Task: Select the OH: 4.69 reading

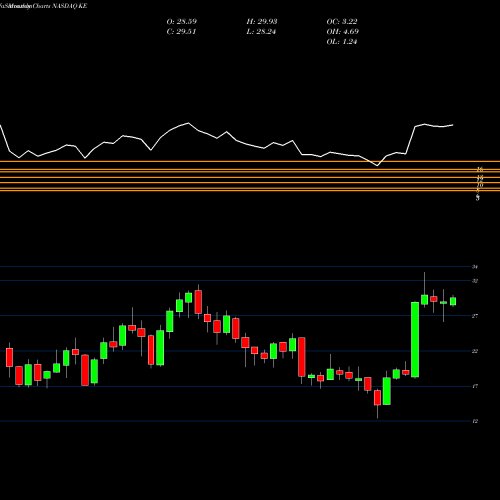Action: tap(343, 32)
